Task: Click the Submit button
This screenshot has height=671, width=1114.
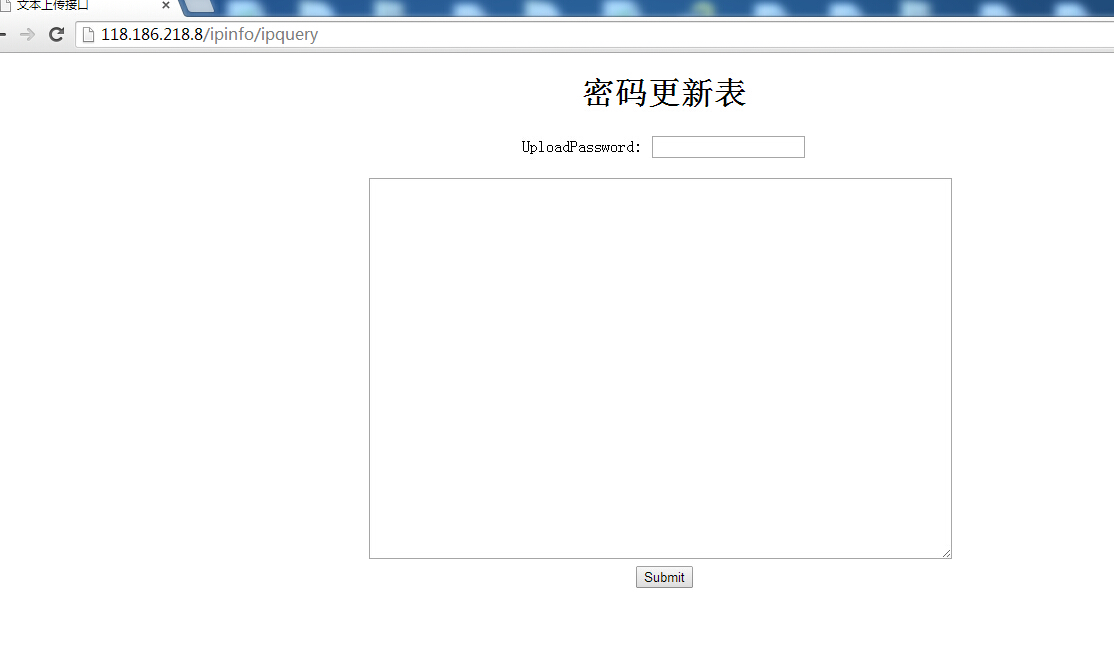Action: tap(664, 577)
